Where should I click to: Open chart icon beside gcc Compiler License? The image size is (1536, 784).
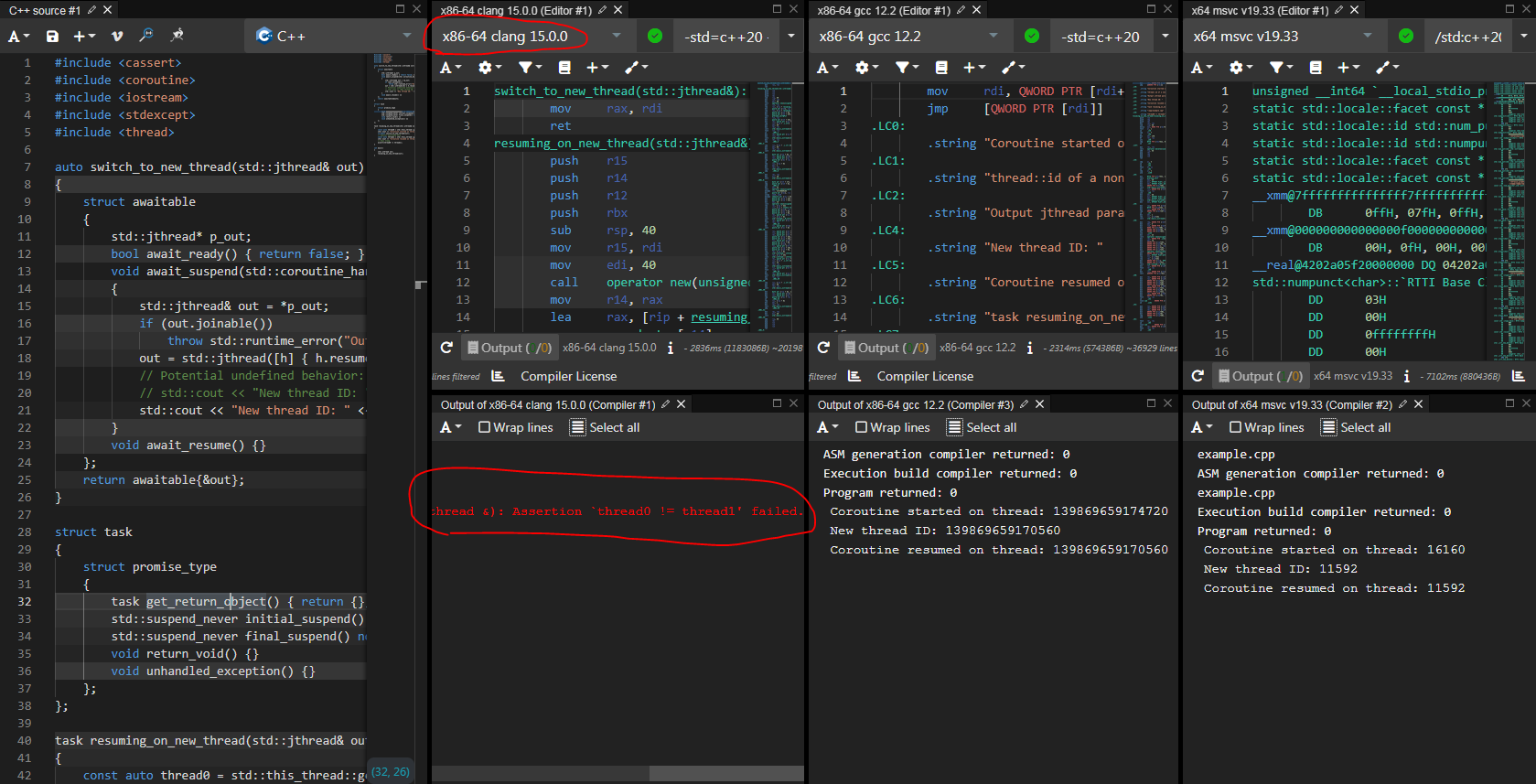tap(854, 376)
